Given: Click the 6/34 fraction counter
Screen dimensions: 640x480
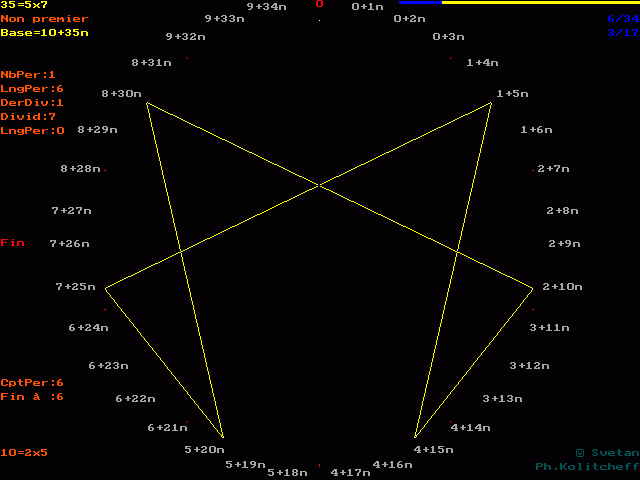Looking at the screenshot, I should pyautogui.click(x=622, y=19).
